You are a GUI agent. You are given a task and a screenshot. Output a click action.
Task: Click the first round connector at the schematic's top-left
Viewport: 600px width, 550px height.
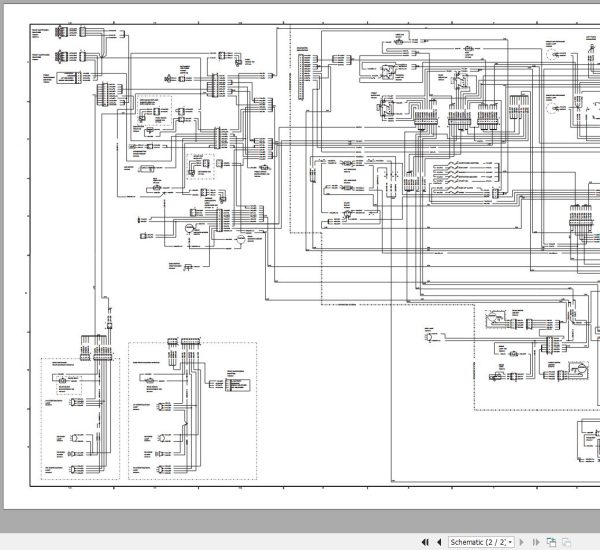[60, 32]
